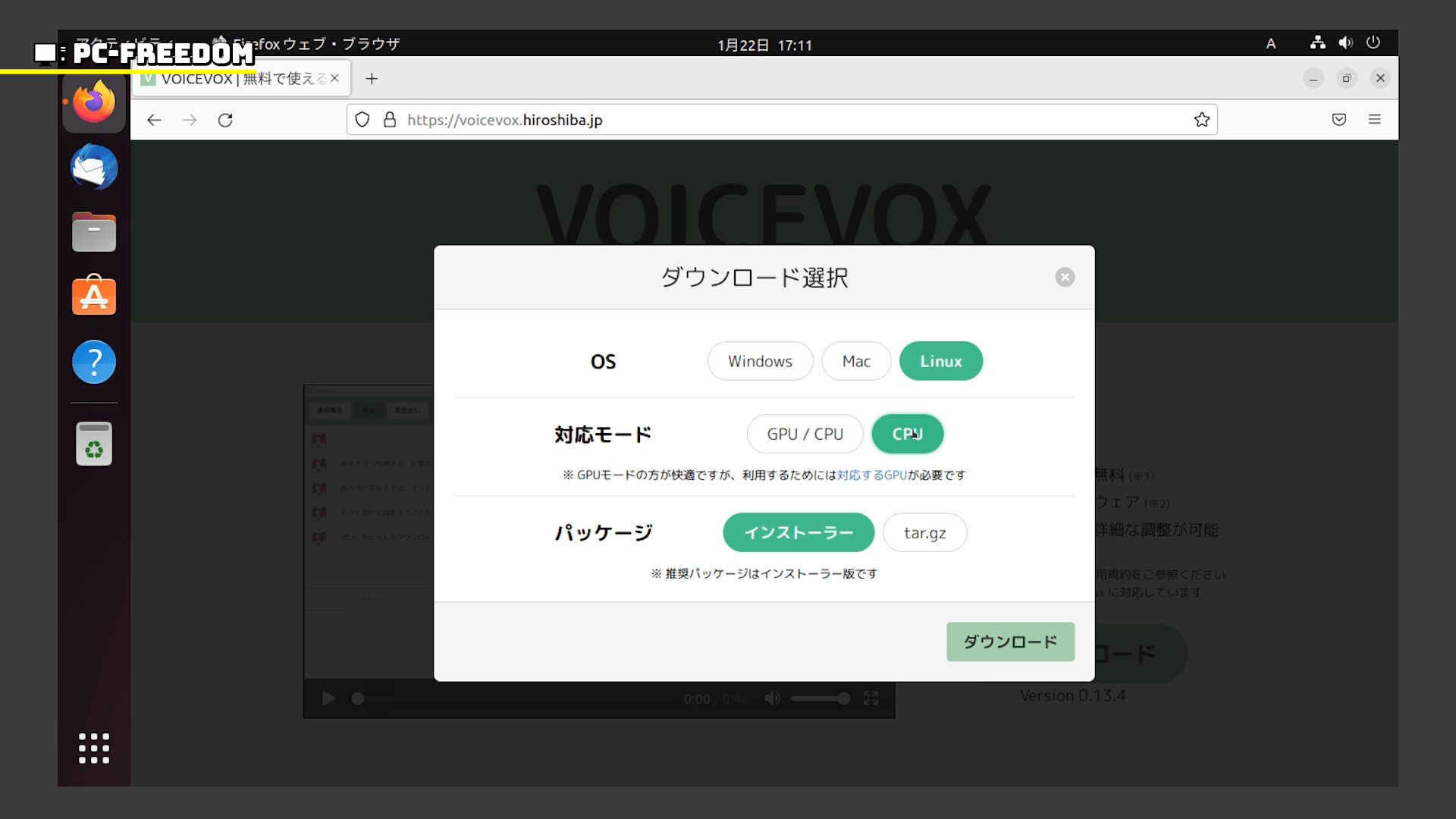This screenshot has height=819, width=1456.
Task: Bookmark this page with the star icon
Action: coord(1201,120)
